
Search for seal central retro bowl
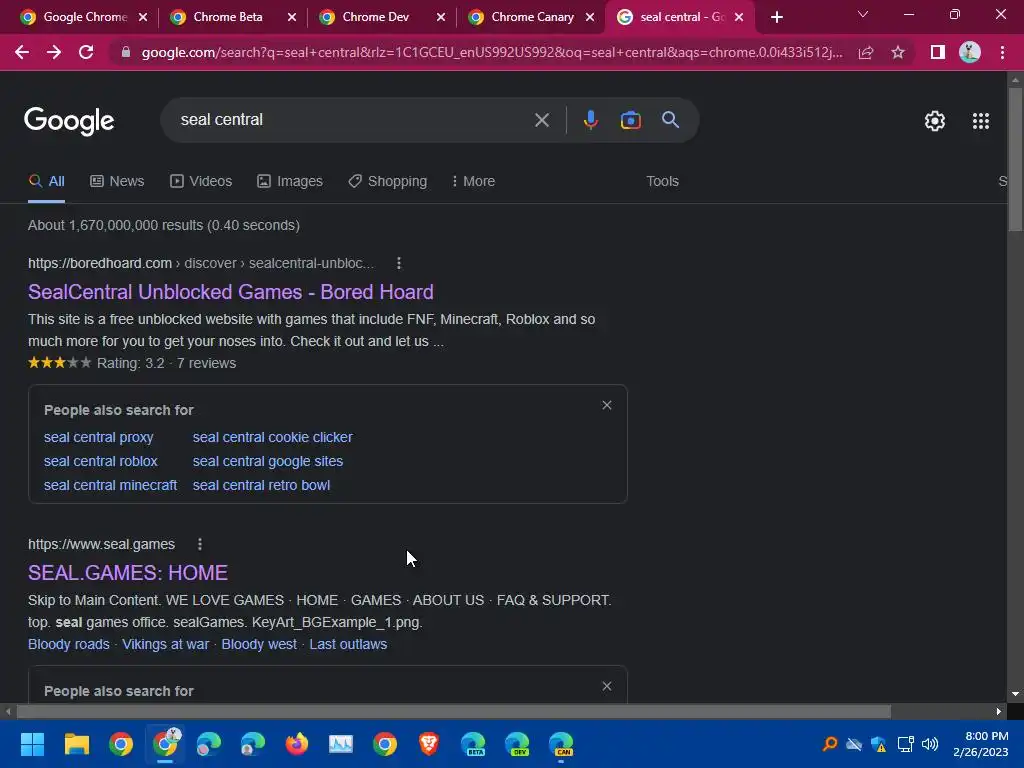point(261,485)
